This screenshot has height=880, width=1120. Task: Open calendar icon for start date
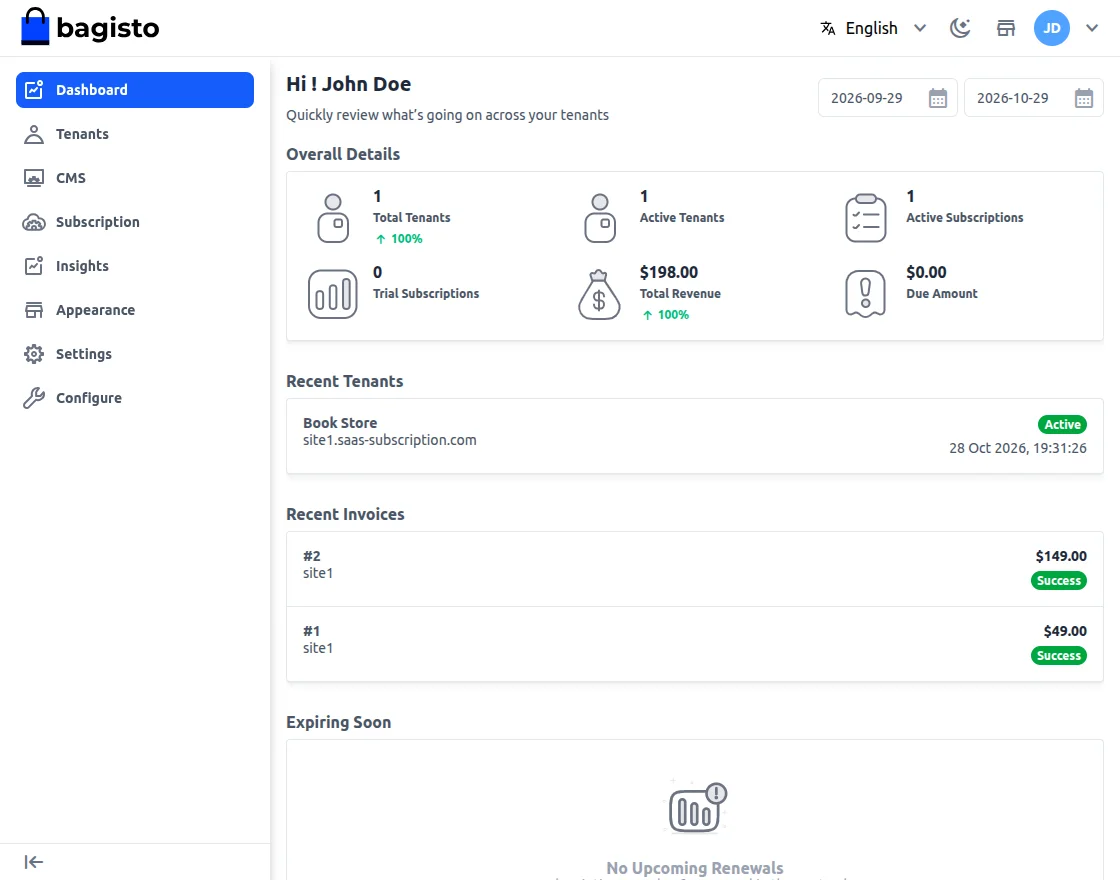coord(938,98)
